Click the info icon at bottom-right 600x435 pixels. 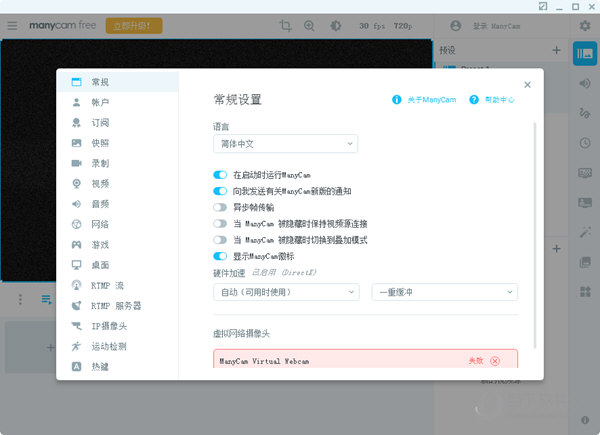(585, 420)
